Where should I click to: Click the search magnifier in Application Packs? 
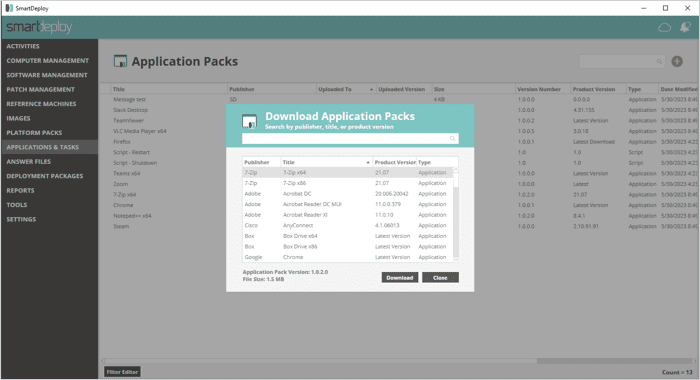[659, 62]
